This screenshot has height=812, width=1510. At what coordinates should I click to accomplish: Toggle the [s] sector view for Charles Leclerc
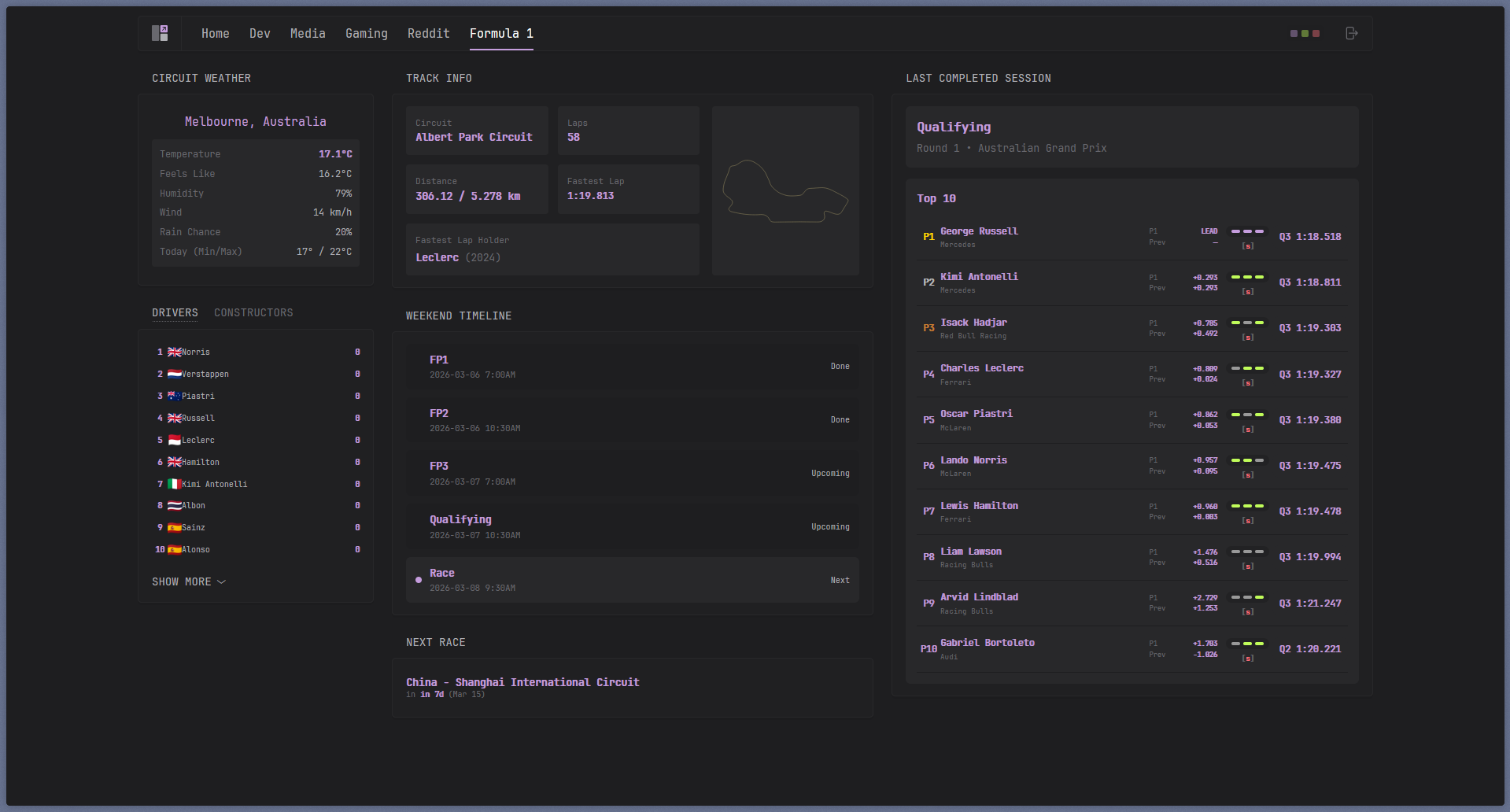(1247, 382)
